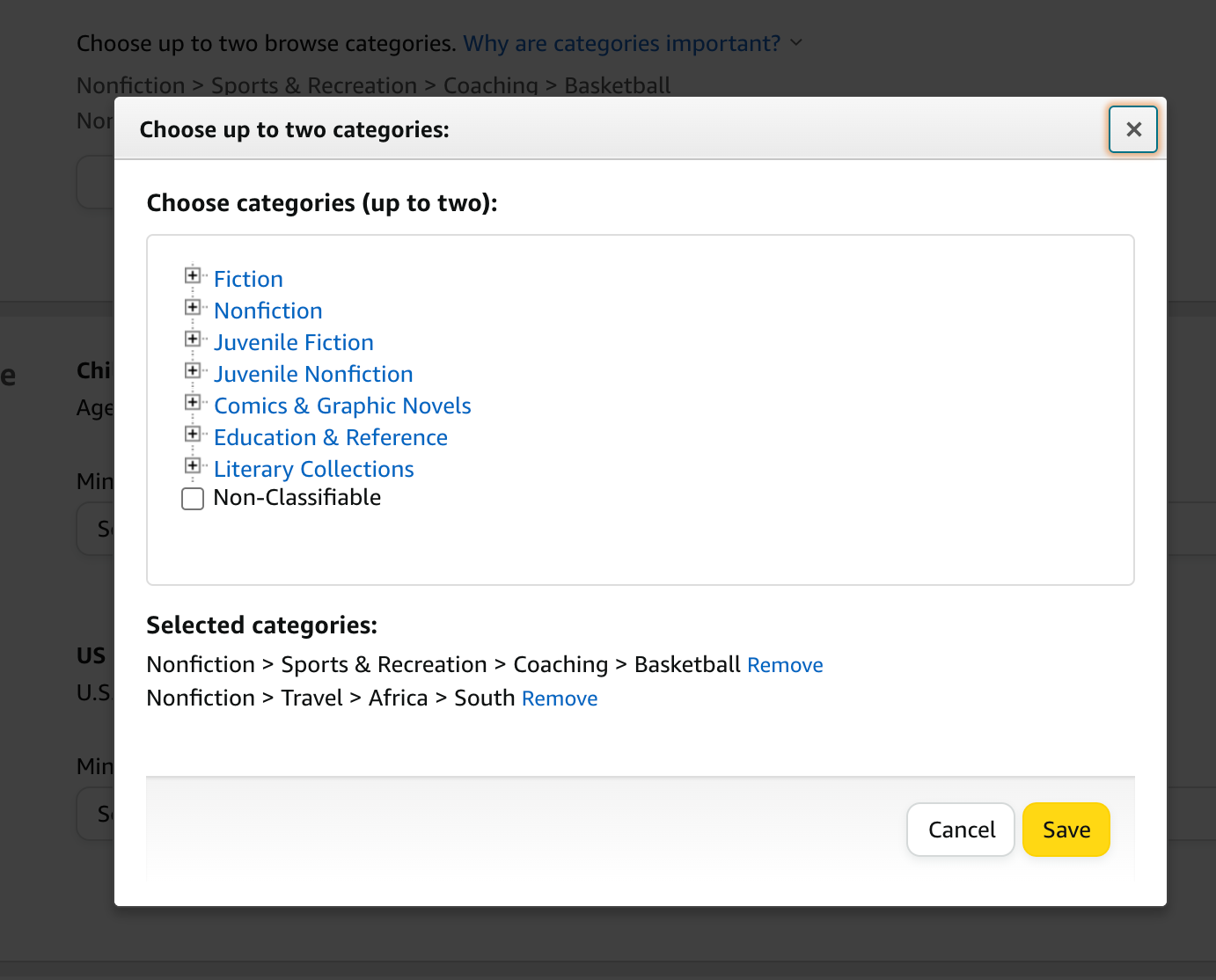Remove the Travel Africa South category
The image size is (1216, 980).
pyautogui.click(x=560, y=698)
